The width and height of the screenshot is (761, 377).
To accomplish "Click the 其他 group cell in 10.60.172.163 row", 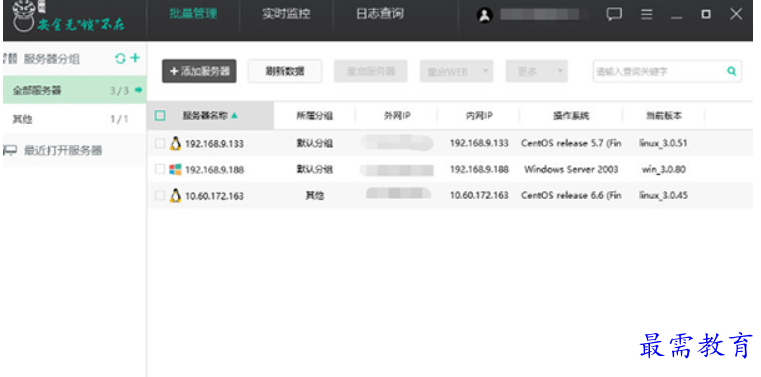I will click(314, 196).
